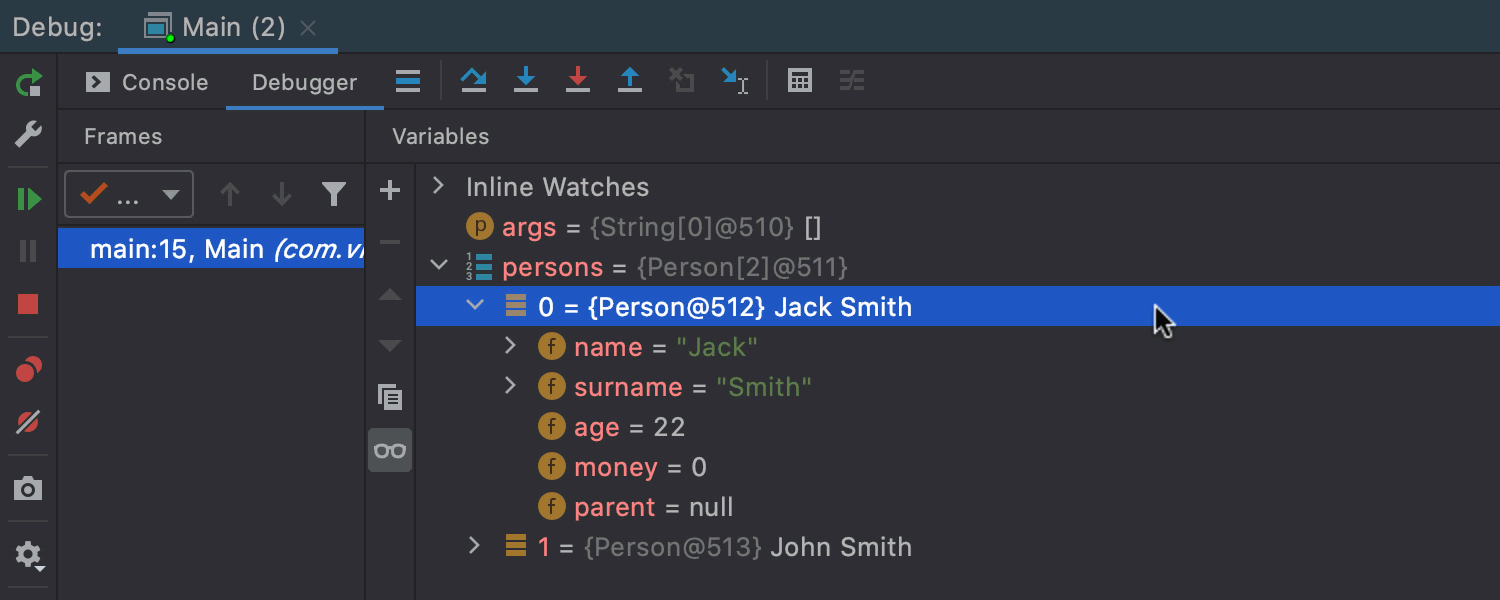Run to cursor
1500x600 pixels.
(735, 81)
